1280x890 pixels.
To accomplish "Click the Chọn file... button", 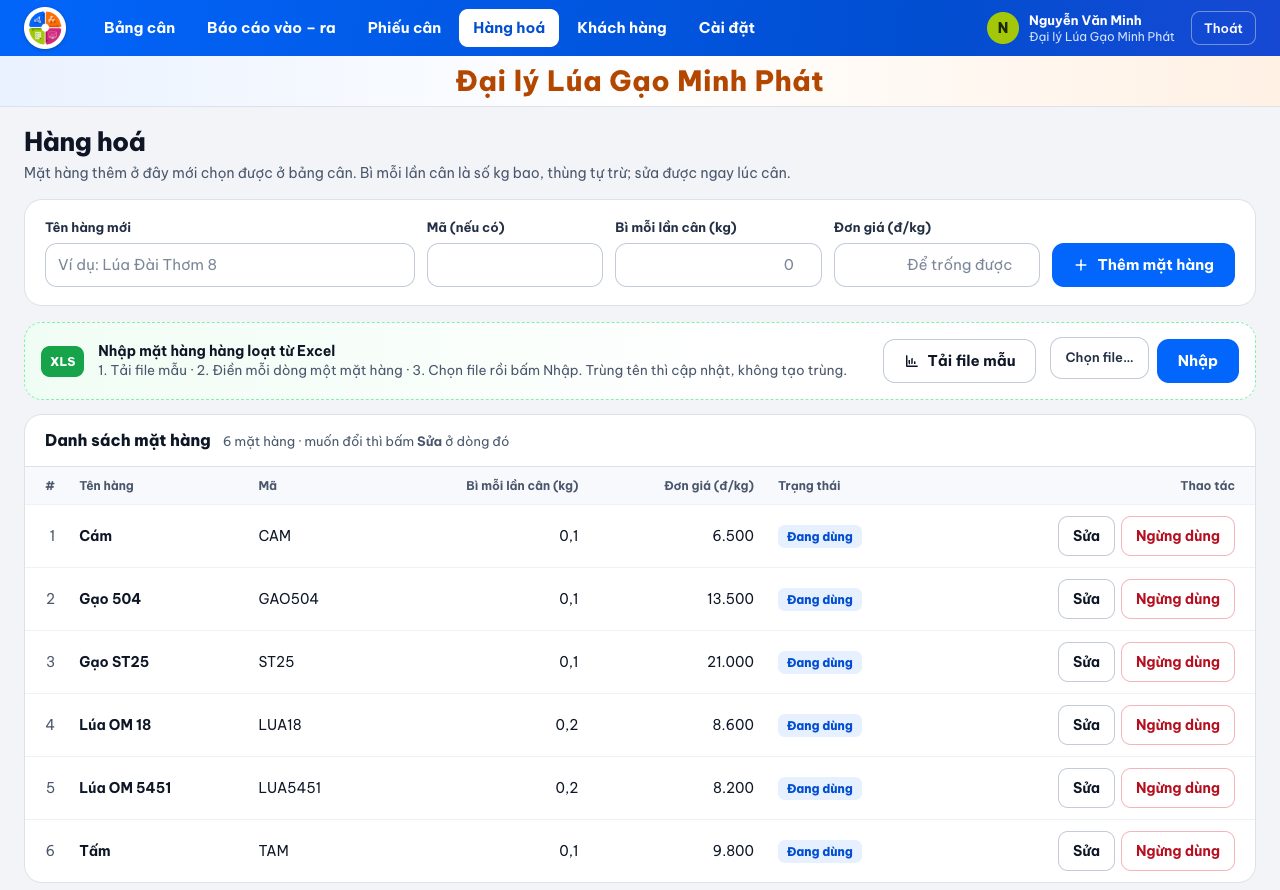I will pyautogui.click(x=1099, y=358).
